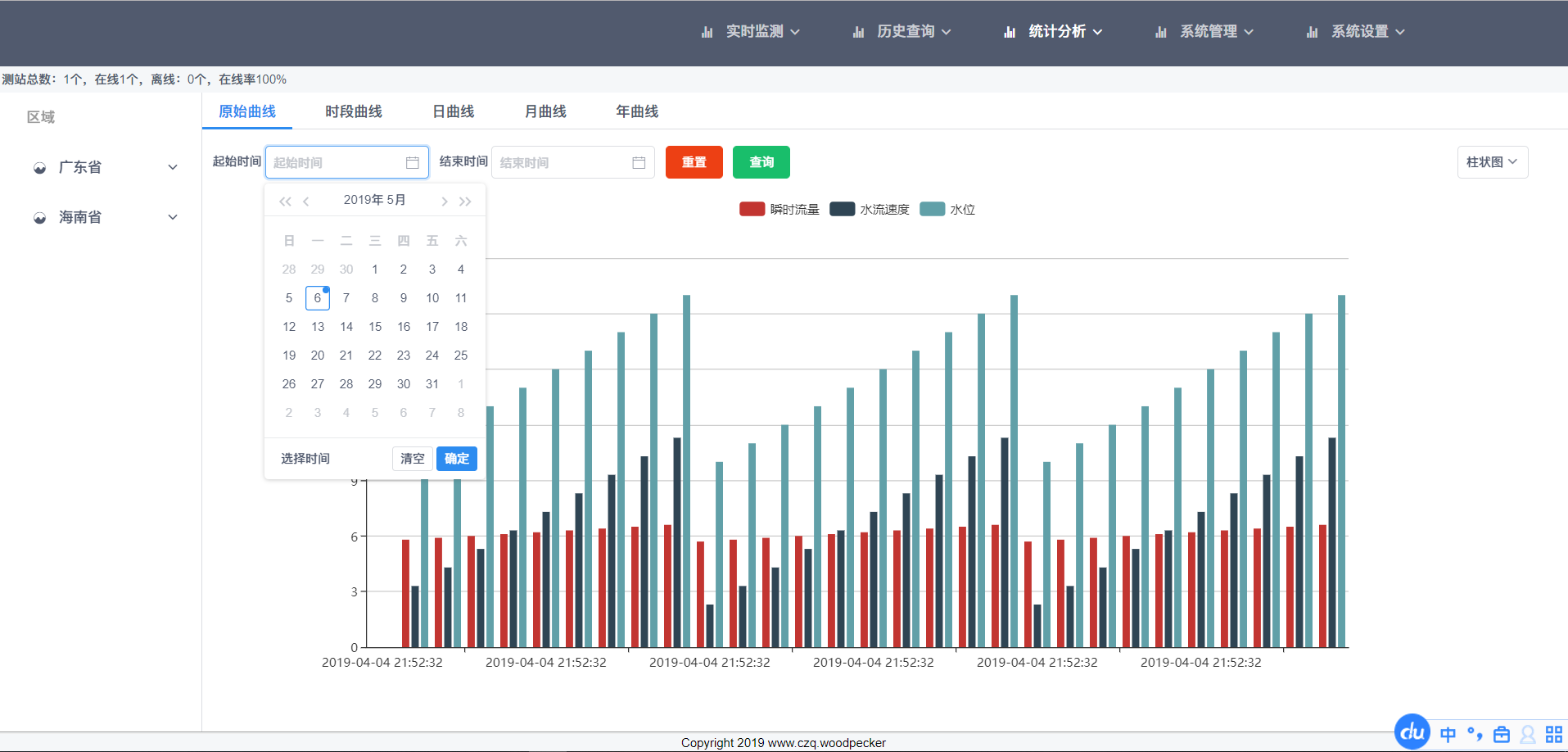Open the 系统管理 dropdown menu
This screenshot has width=1568, height=752.
(1205, 32)
